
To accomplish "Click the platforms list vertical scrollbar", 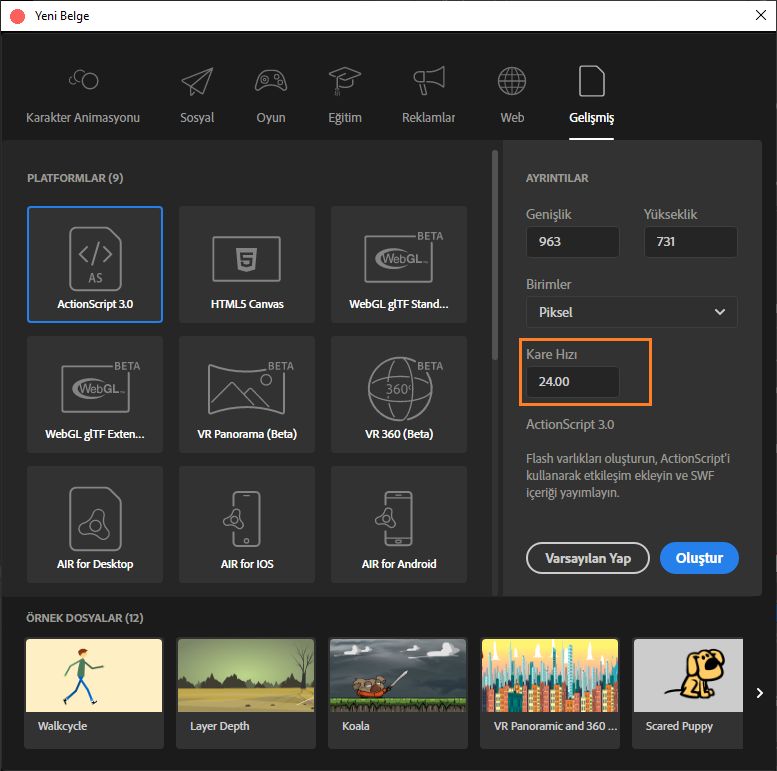I will click(x=495, y=255).
